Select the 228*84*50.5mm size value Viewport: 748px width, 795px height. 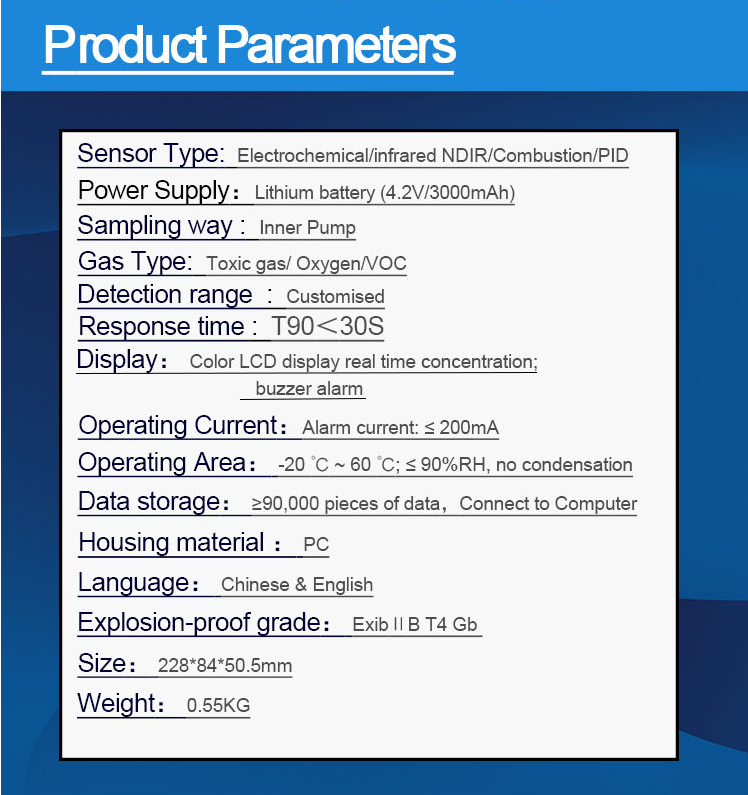[x=225, y=666]
